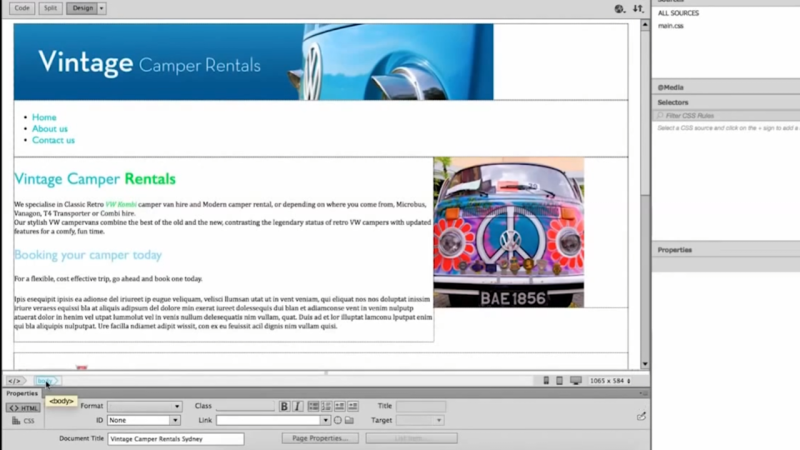Edit the Document Title field
Image resolution: width=800 pixels, height=450 pixels.
click(x=176, y=439)
